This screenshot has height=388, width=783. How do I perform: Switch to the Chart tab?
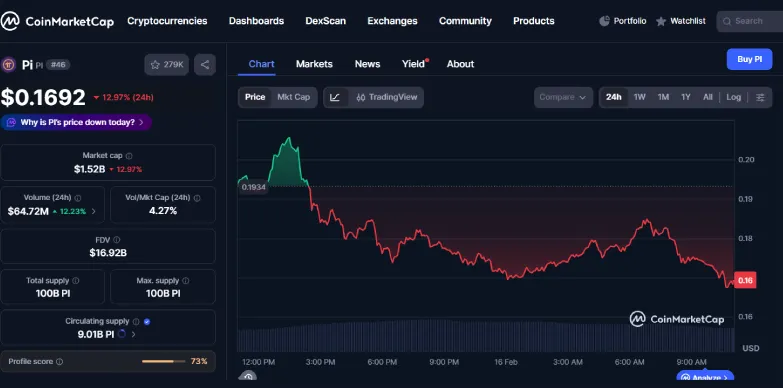pos(261,64)
